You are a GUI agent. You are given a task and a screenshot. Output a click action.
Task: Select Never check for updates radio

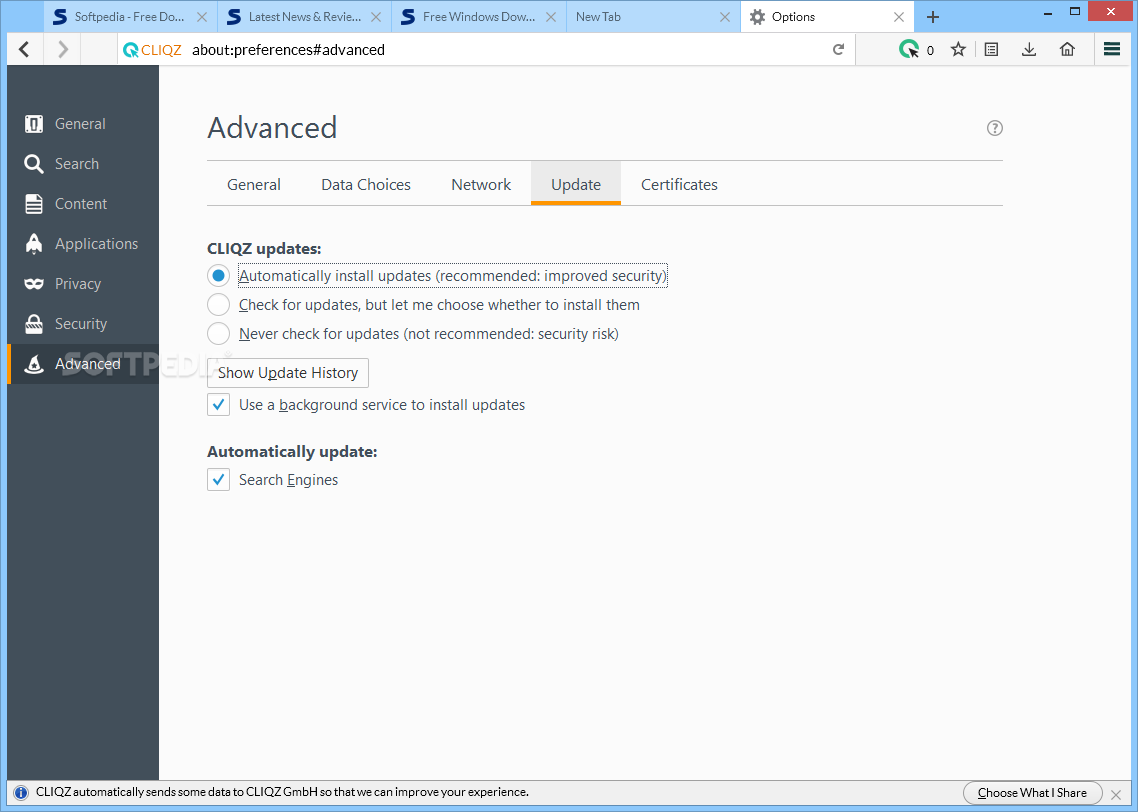pyautogui.click(x=218, y=334)
